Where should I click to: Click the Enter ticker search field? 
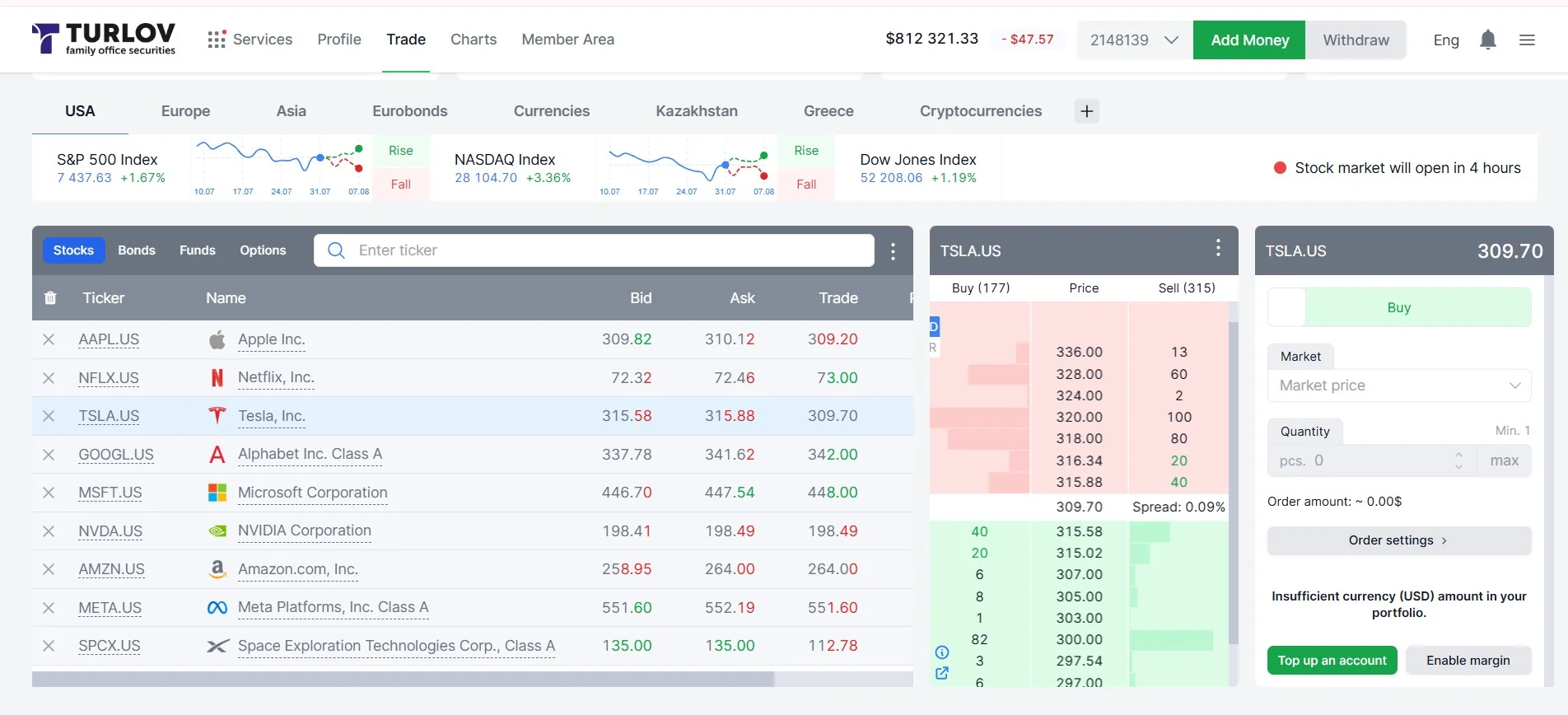(594, 250)
